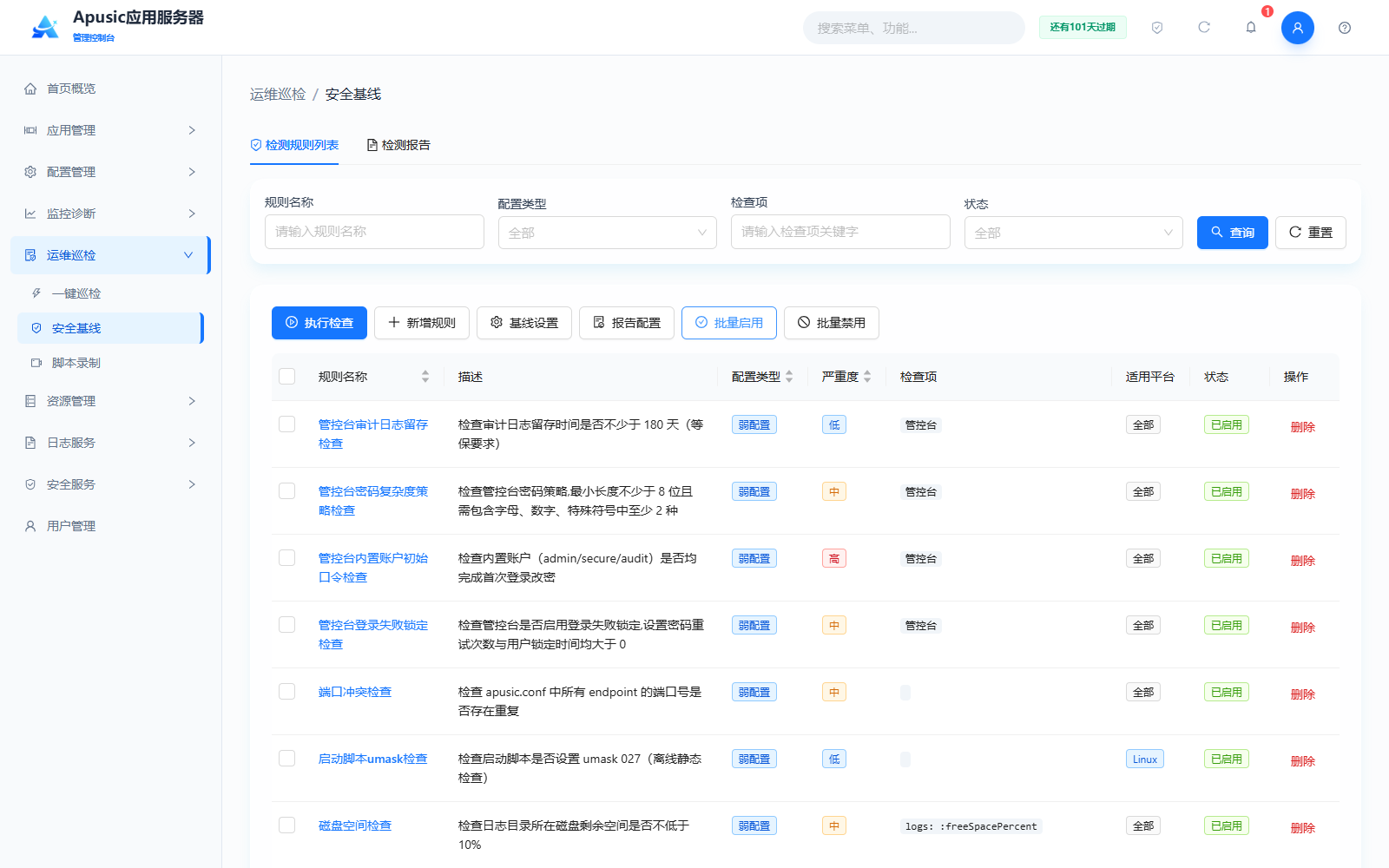The image size is (1389, 868).
Task: Go to 首页概览 home item
Action: point(110,89)
